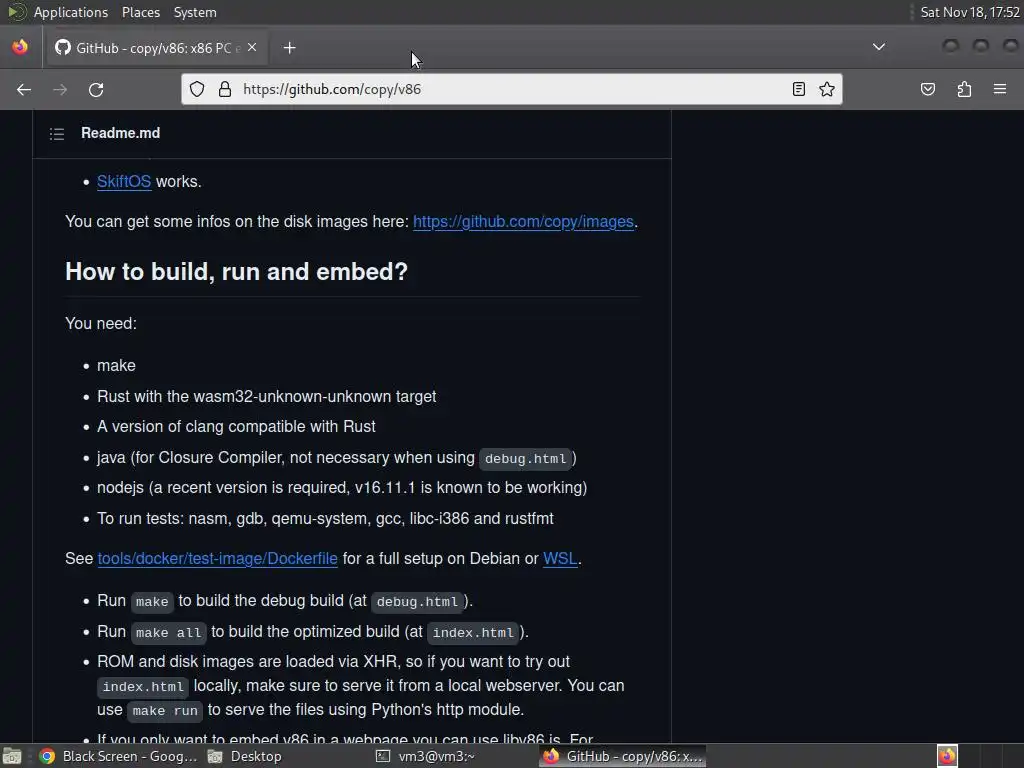The width and height of the screenshot is (1024, 768).
Task: Click the show desktop icon in taskbar
Action: pos(12,756)
